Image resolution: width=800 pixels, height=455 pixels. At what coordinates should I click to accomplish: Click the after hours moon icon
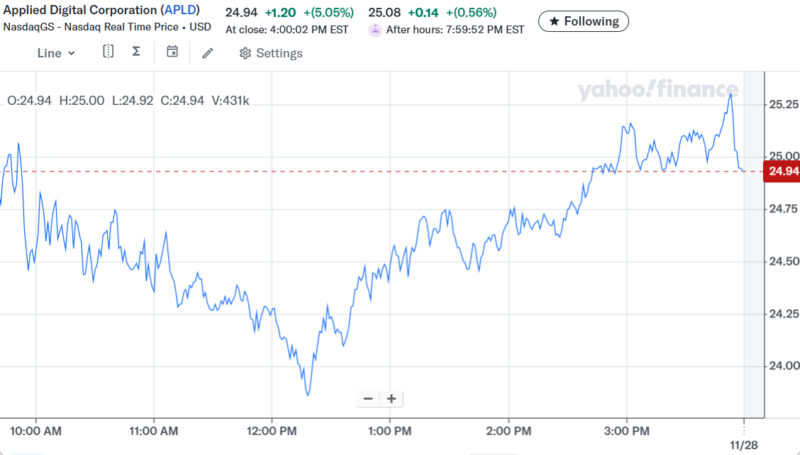coord(374,30)
